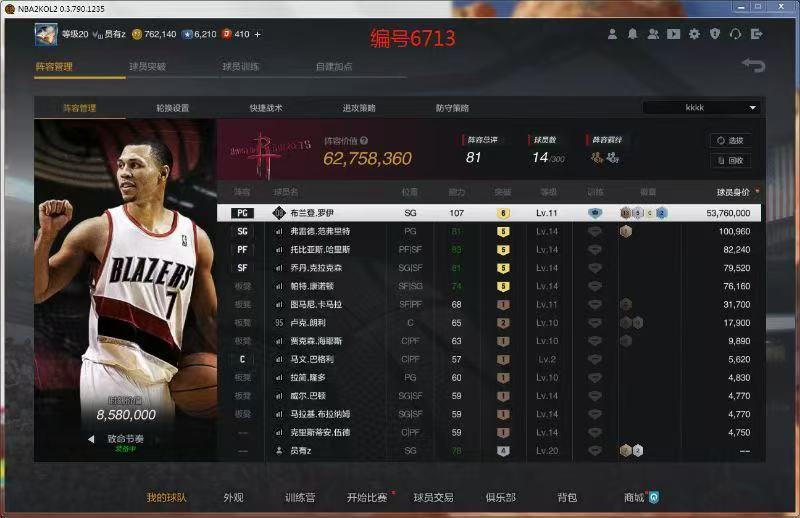This screenshot has width=800, height=518.
Task: Go to 我的球队 in bottom navigation
Action: [166, 497]
